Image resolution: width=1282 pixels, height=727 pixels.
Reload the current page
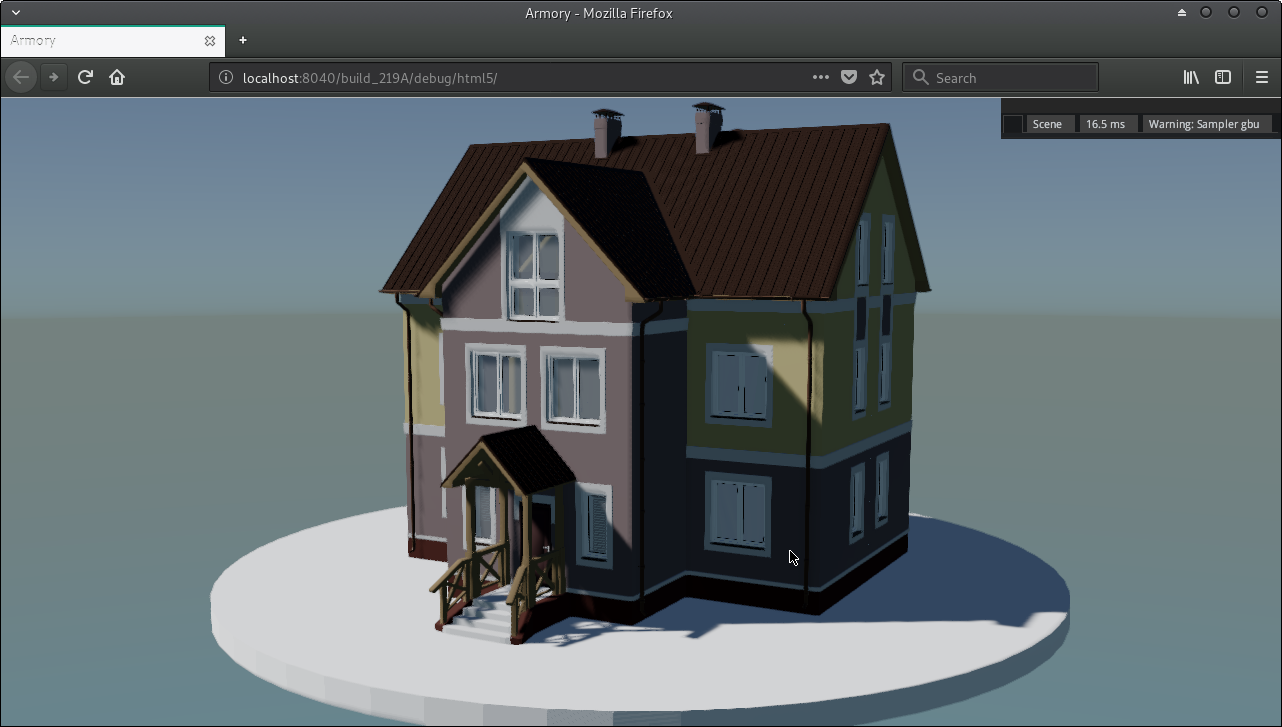(85, 77)
